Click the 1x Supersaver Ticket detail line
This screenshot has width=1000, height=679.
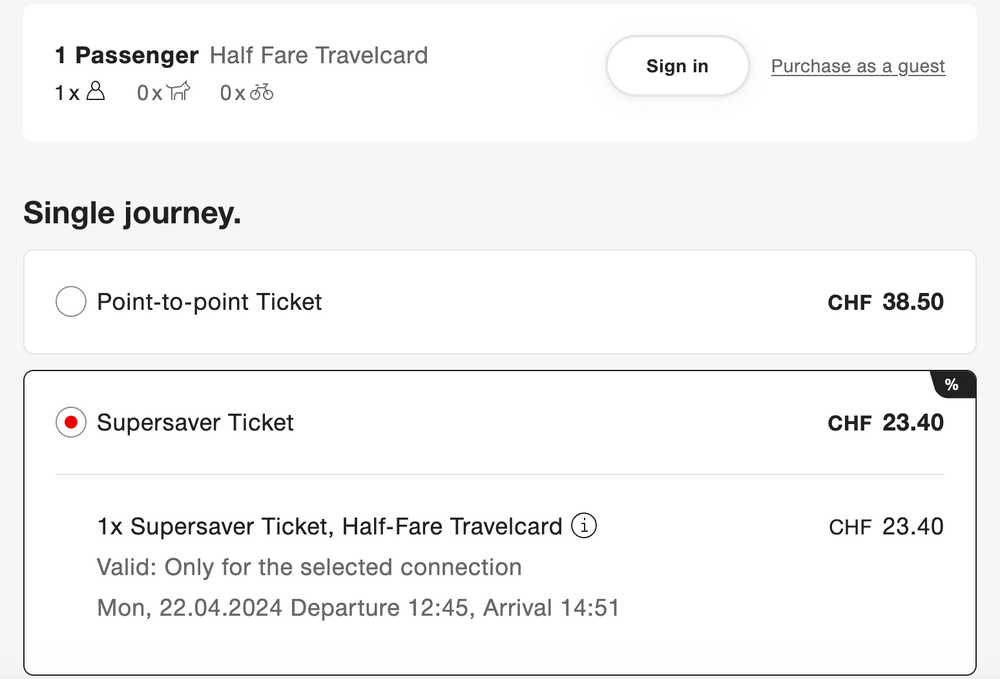point(330,527)
